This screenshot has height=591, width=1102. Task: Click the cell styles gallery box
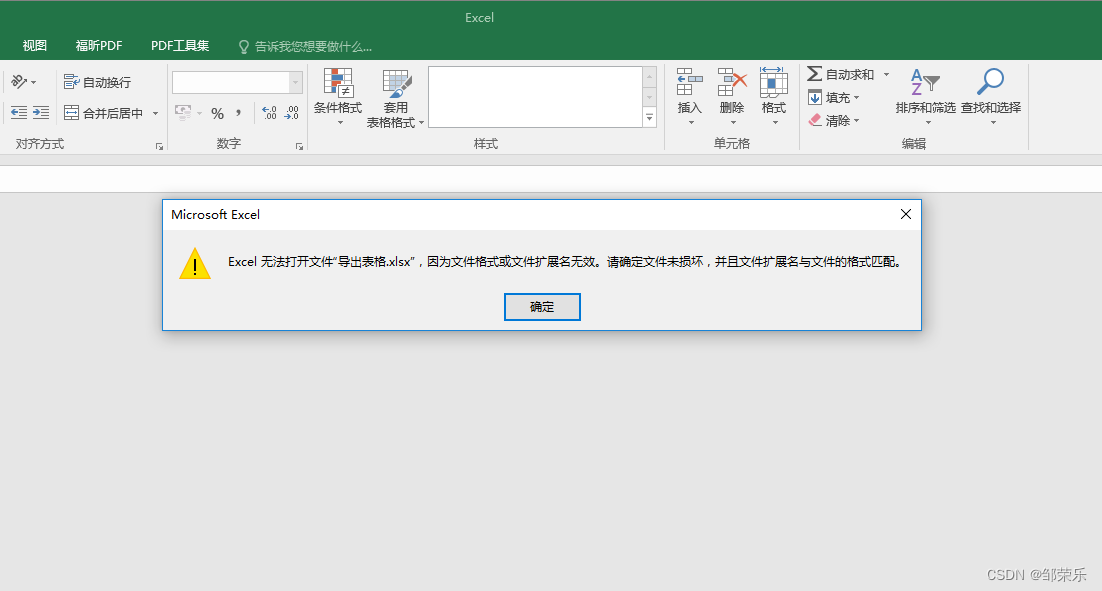click(x=536, y=97)
